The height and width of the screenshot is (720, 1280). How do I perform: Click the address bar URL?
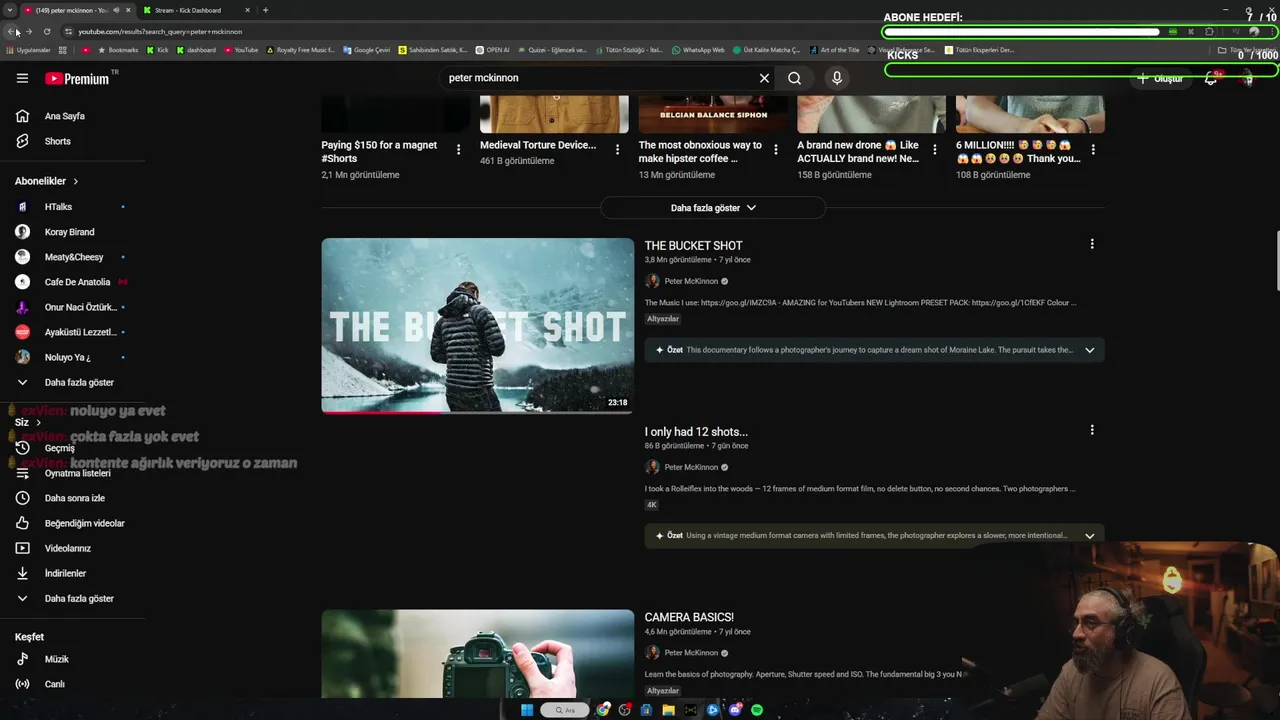[160, 31]
